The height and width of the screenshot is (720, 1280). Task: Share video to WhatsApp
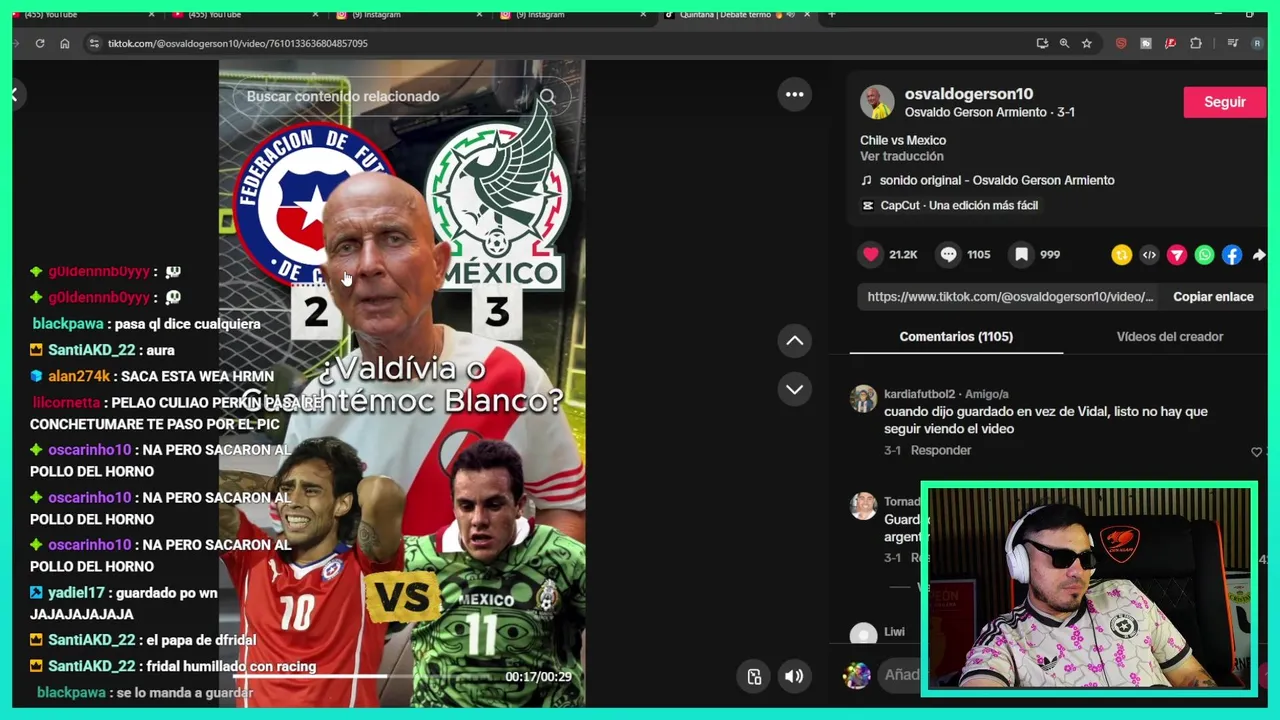click(1204, 255)
